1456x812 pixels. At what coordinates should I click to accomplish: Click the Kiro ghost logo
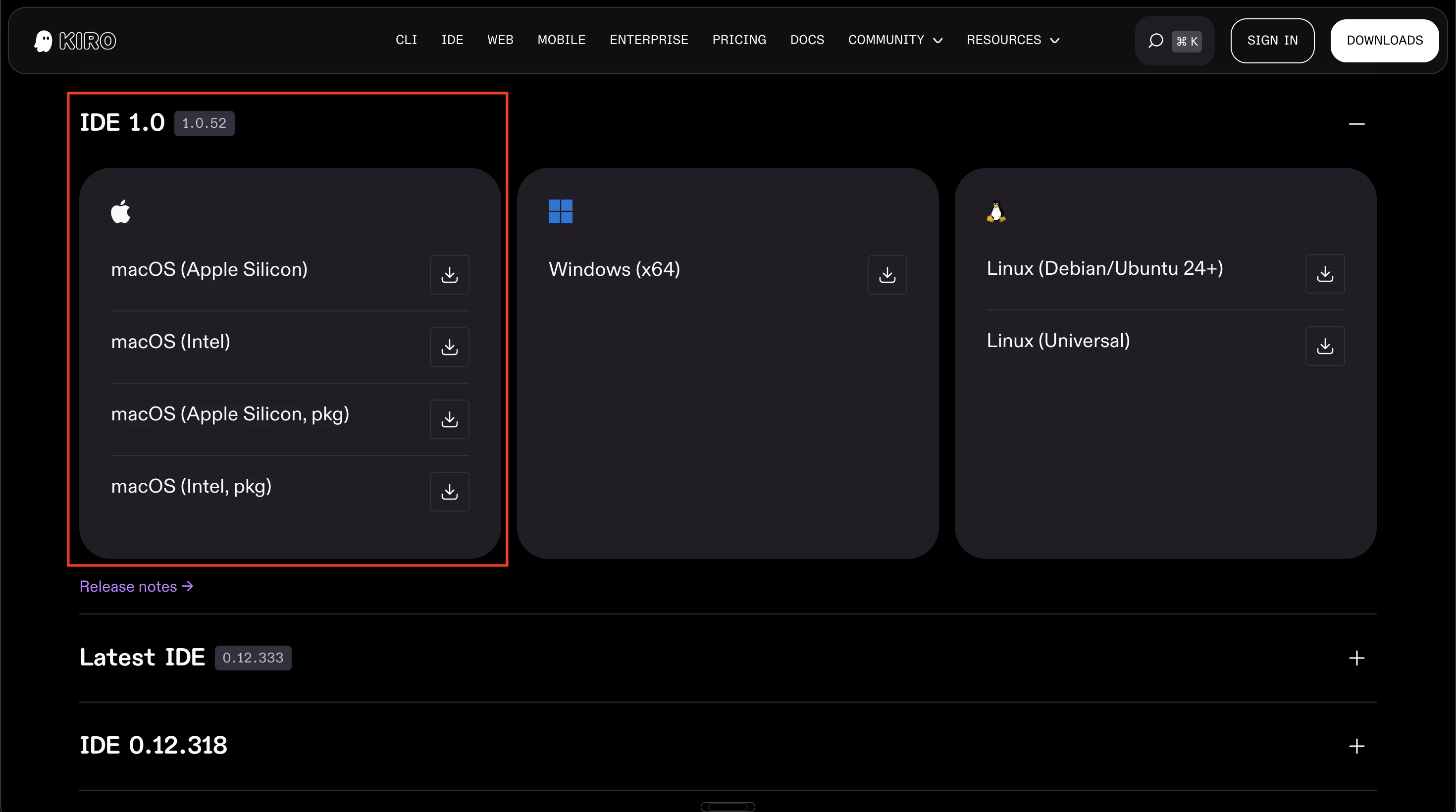click(x=75, y=41)
